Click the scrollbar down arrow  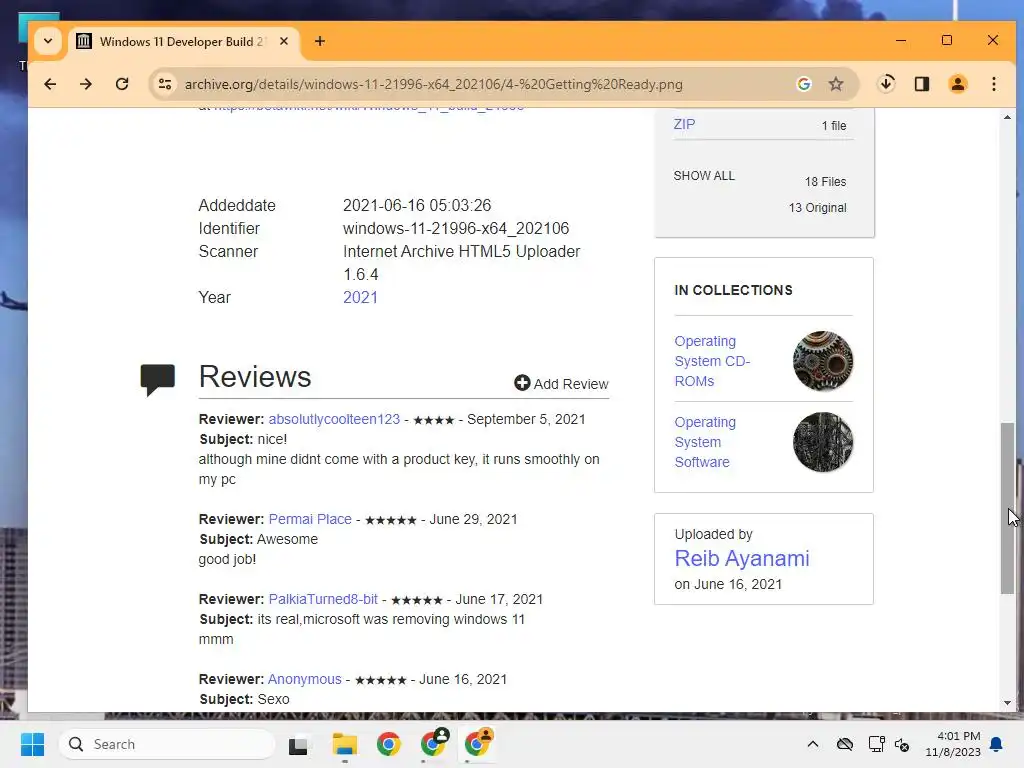click(x=1007, y=703)
